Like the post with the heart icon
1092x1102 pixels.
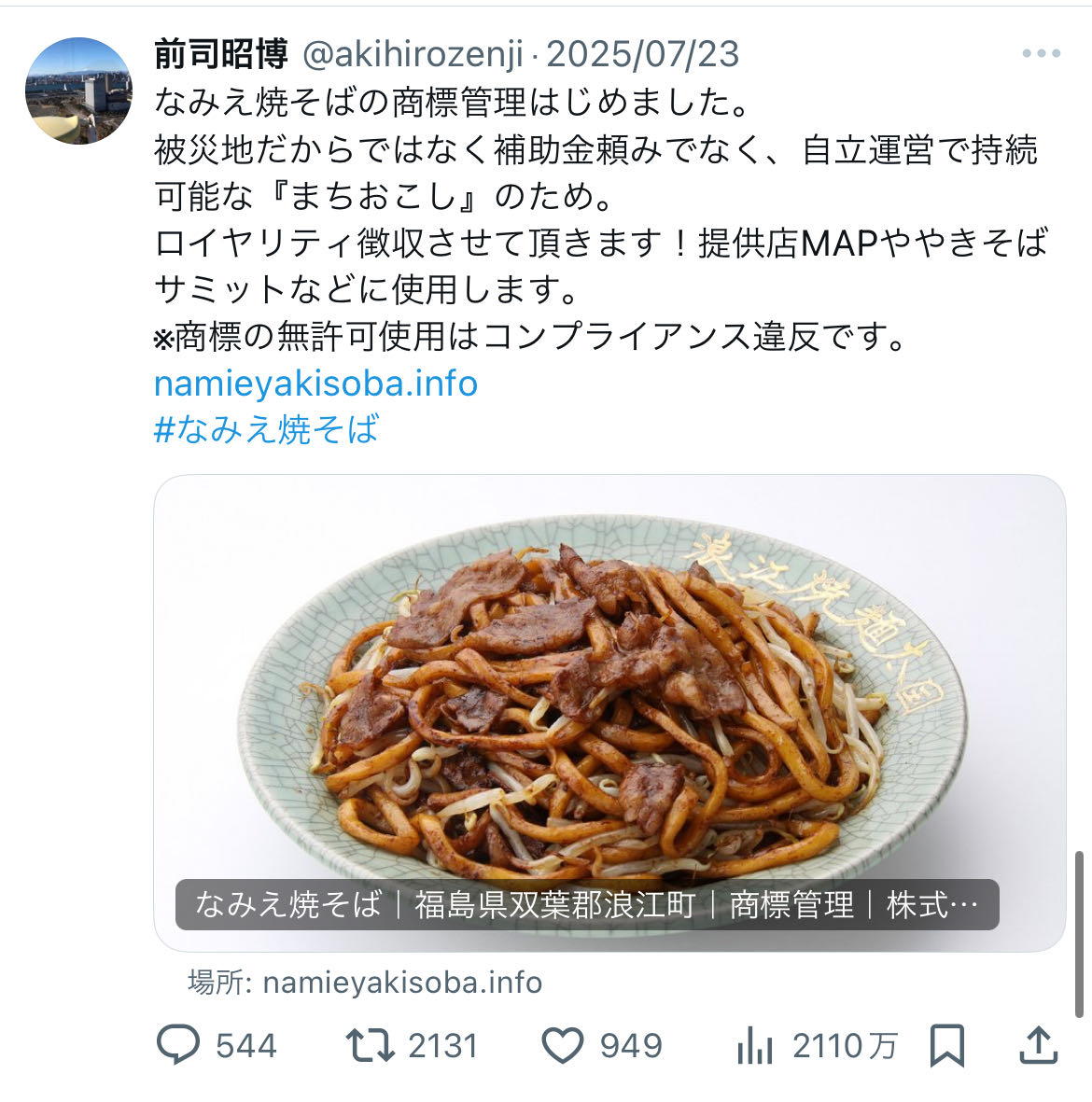pyautogui.click(x=563, y=1045)
